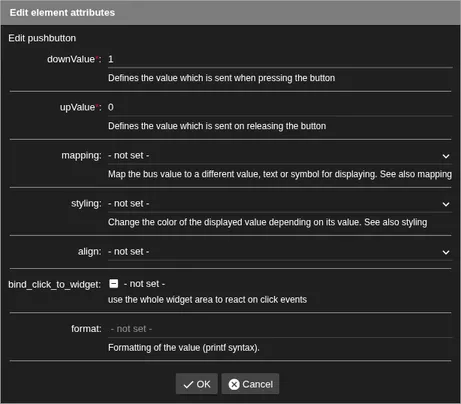
Task: Click '- not set -' text beside bind_click_to_widget checkbox
Action: [x=144, y=284]
